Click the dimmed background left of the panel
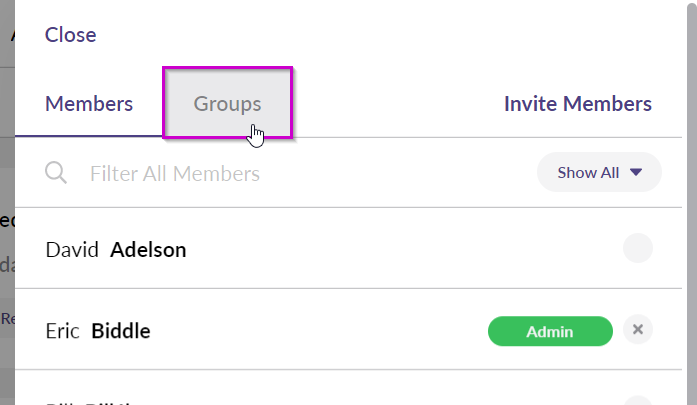The height and width of the screenshot is (405, 697). (x=7, y=202)
